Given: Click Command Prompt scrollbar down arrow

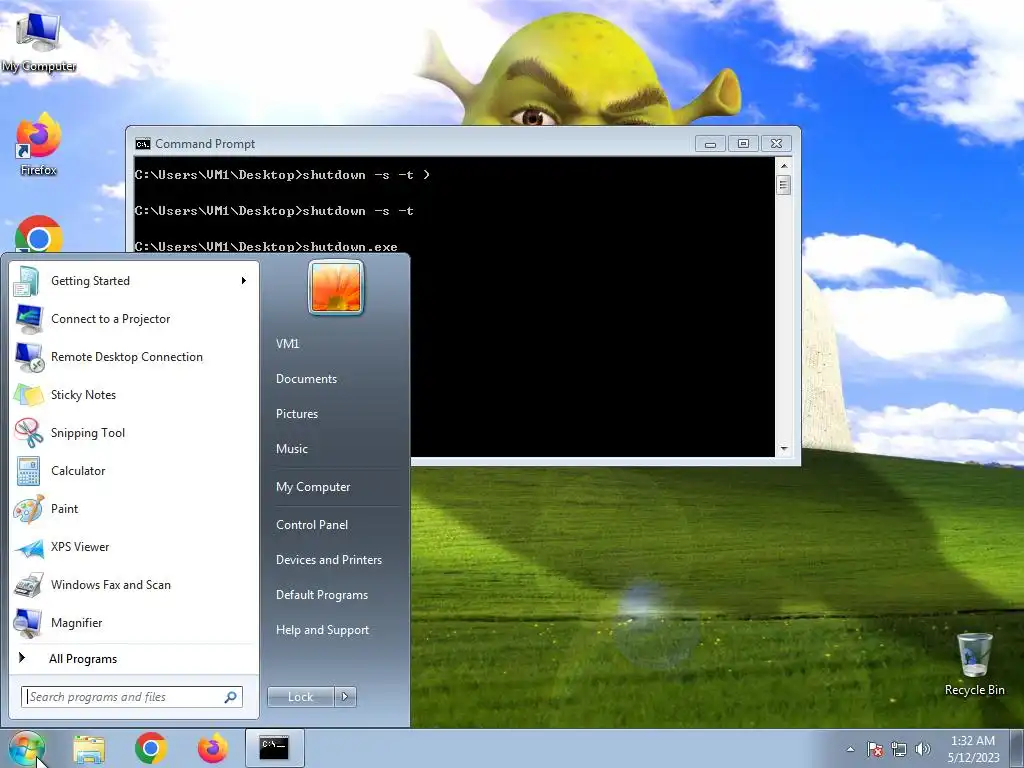Looking at the screenshot, I should 784,449.
